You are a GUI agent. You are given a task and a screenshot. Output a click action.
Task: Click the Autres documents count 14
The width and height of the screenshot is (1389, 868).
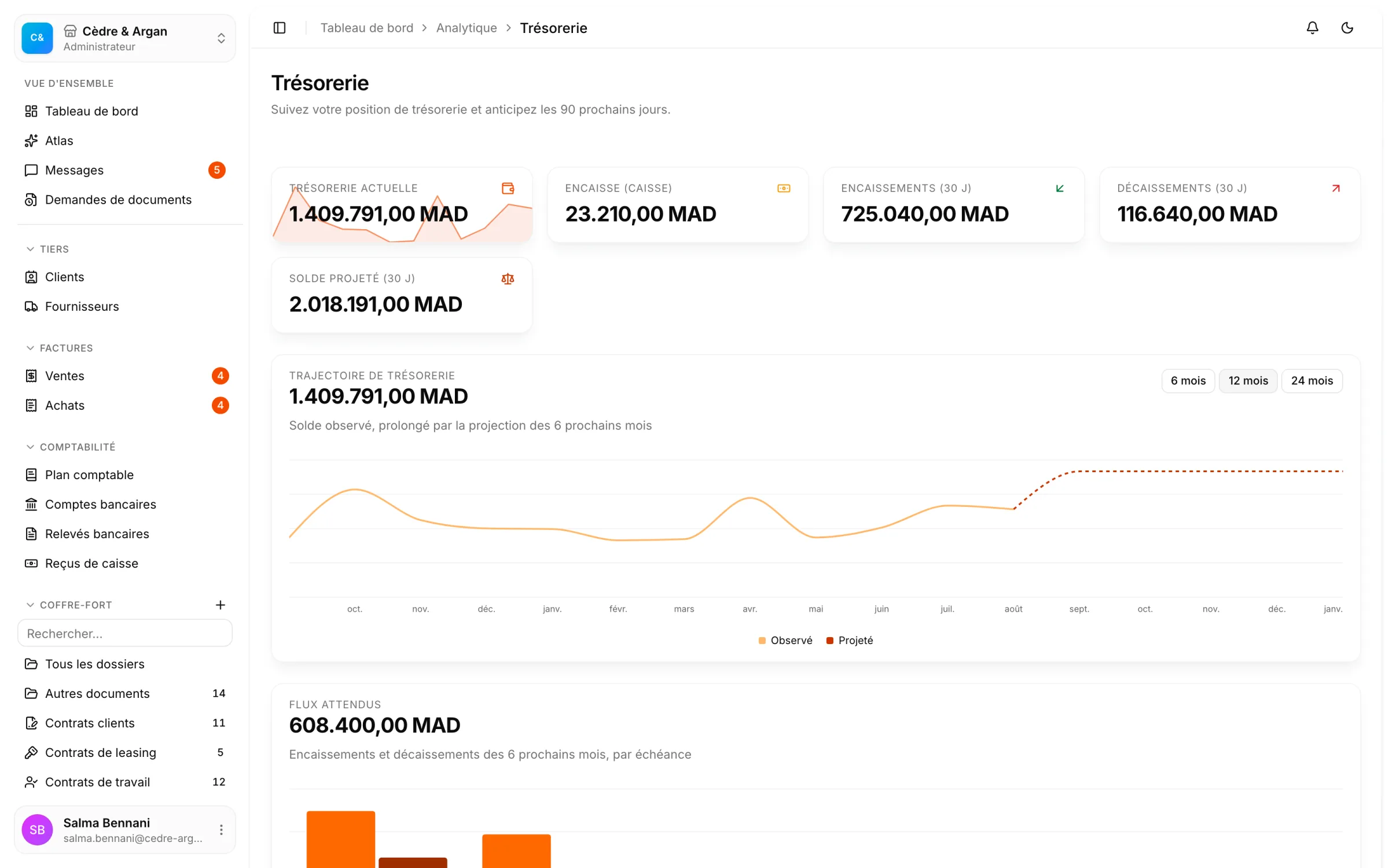click(x=219, y=694)
